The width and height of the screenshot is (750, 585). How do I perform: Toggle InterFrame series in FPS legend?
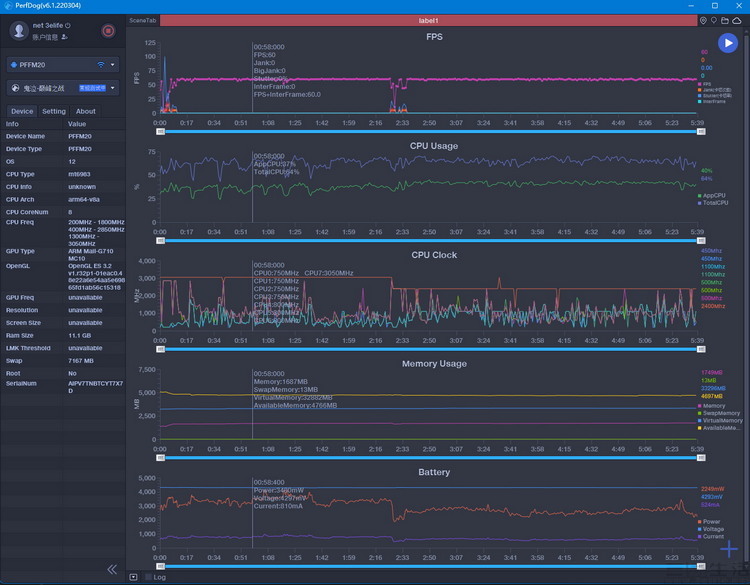(712, 101)
